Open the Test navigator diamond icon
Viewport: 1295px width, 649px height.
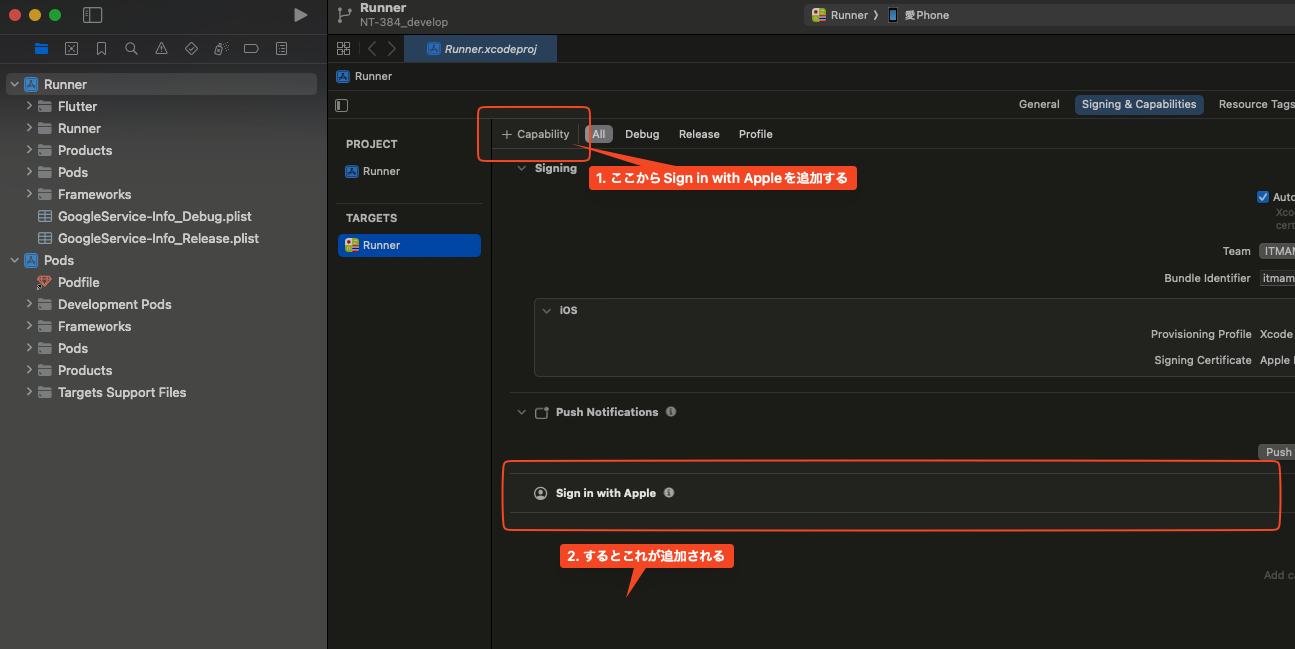click(x=191, y=48)
